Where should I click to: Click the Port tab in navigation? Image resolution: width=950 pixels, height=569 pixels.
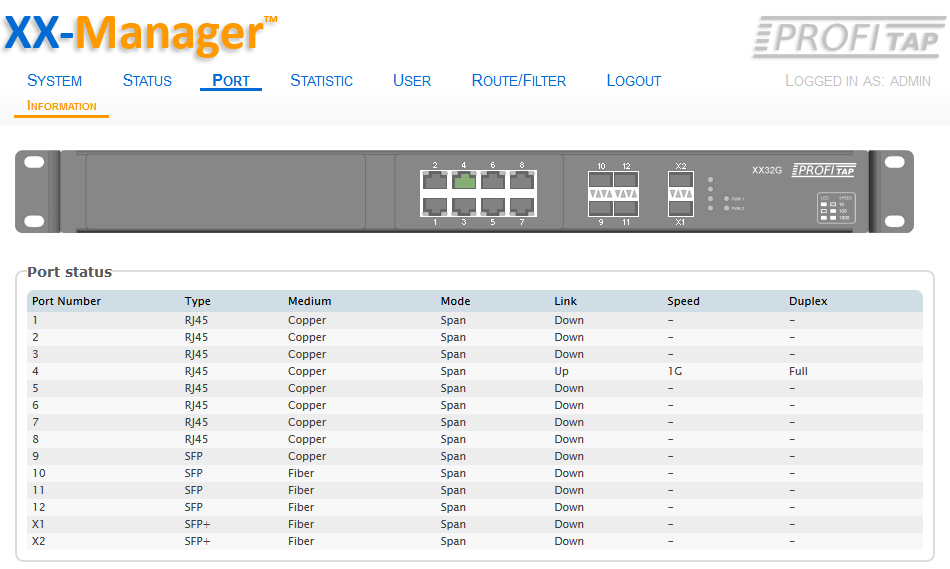pos(231,81)
